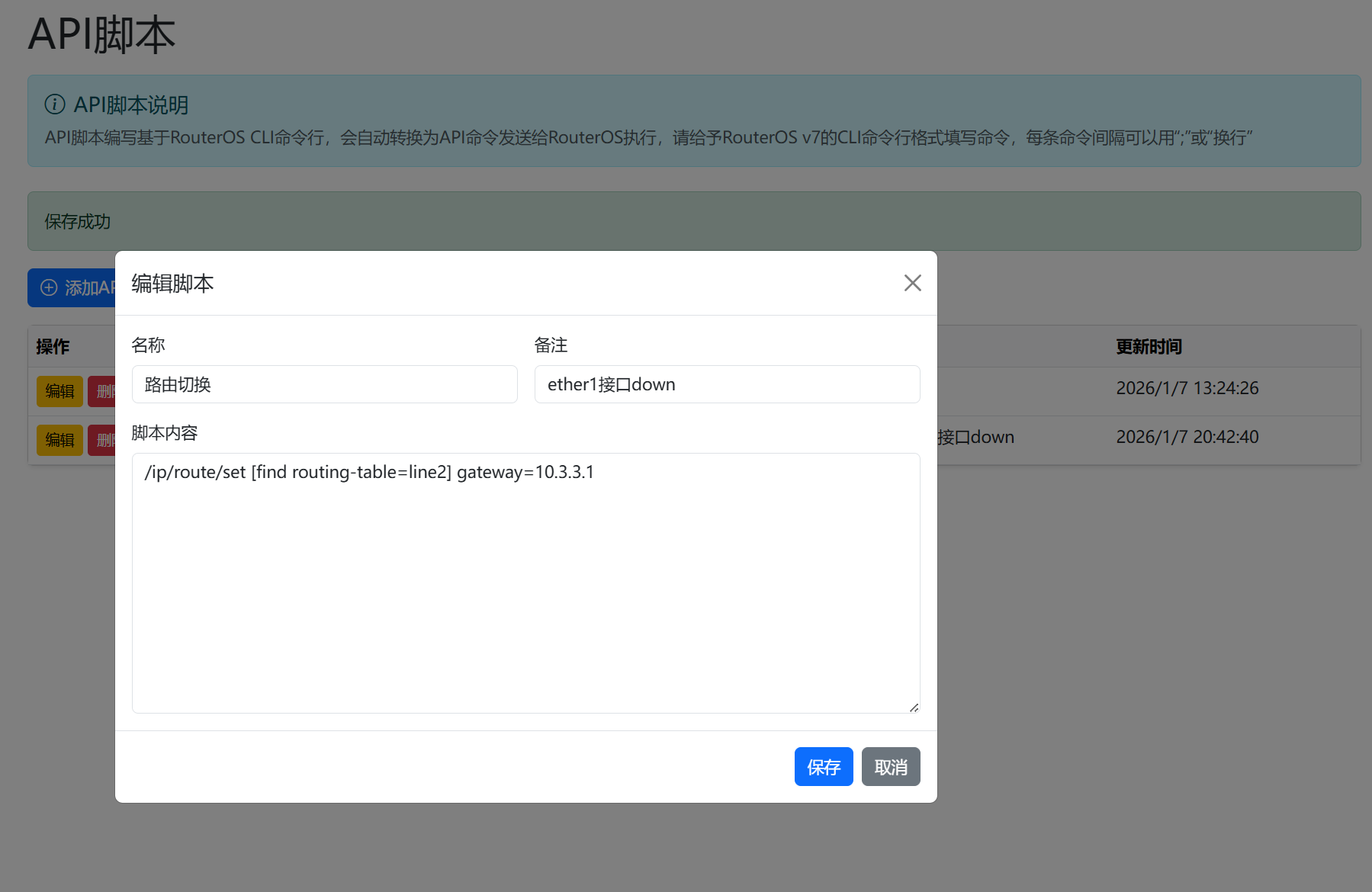1372x892 pixels.
Task: Click 编辑 in the first table row
Action: 59,391
